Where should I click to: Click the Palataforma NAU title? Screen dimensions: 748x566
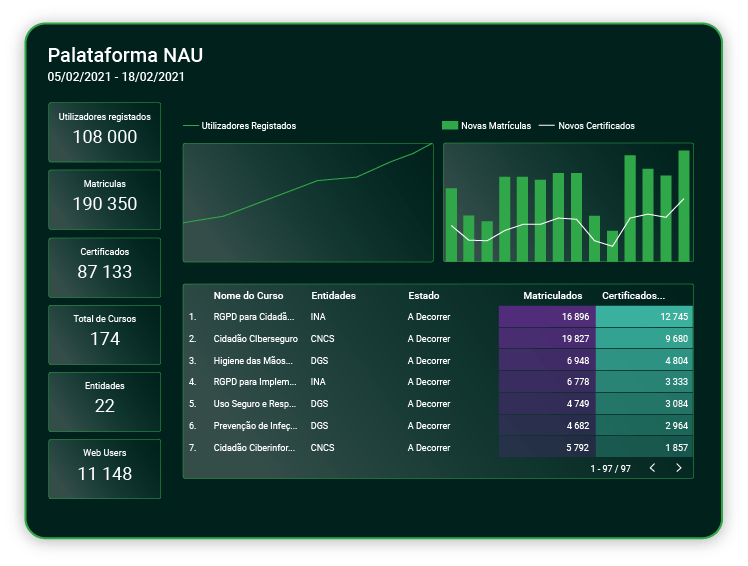[x=125, y=55]
